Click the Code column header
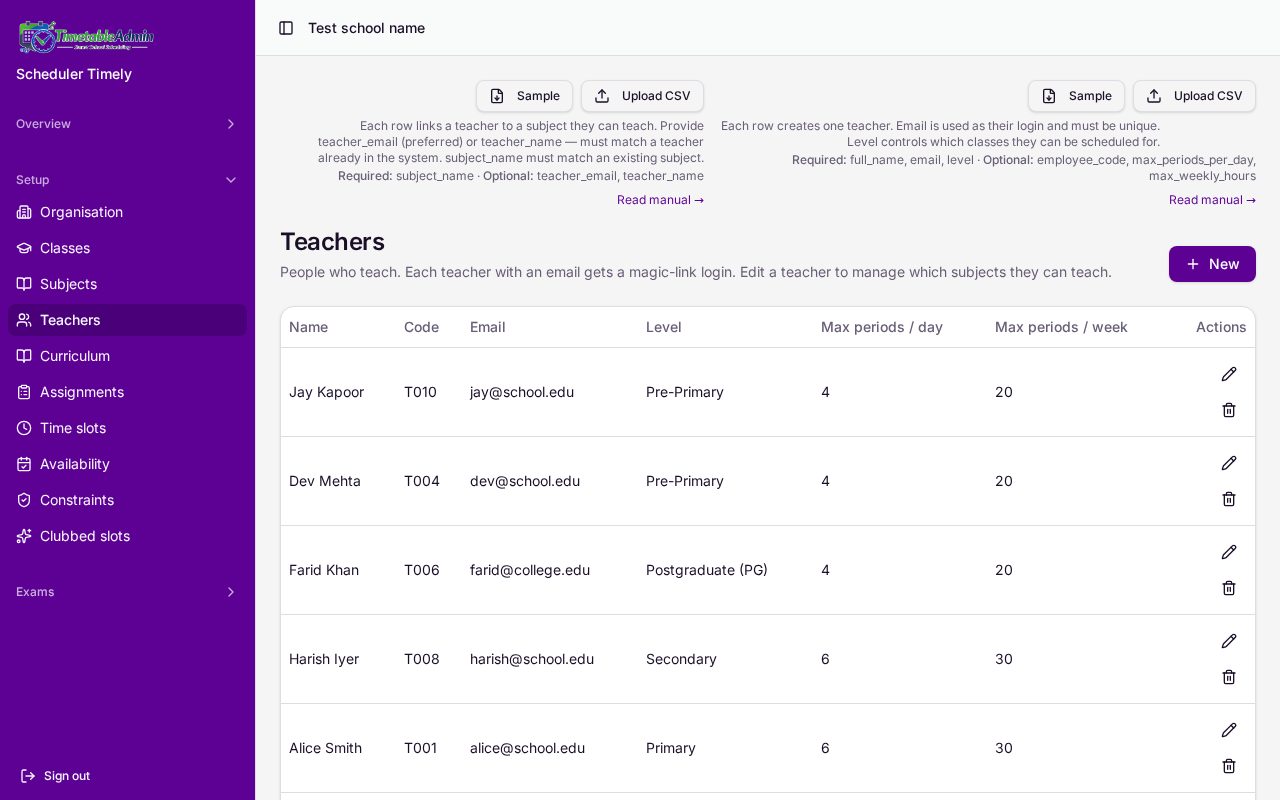This screenshot has width=1280, height=800. click(x=421, y=327)
